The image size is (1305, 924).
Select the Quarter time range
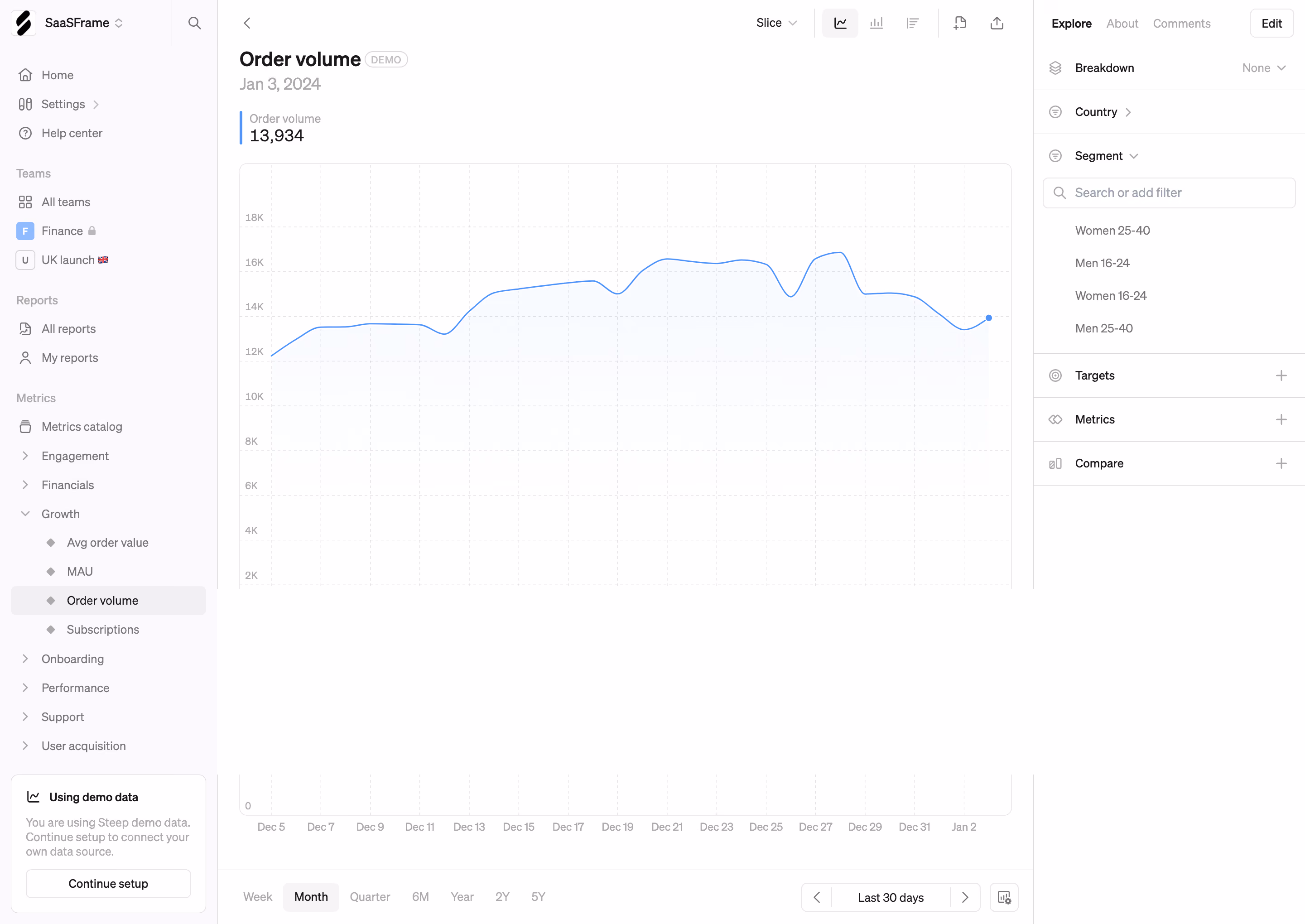pos(370,897)
